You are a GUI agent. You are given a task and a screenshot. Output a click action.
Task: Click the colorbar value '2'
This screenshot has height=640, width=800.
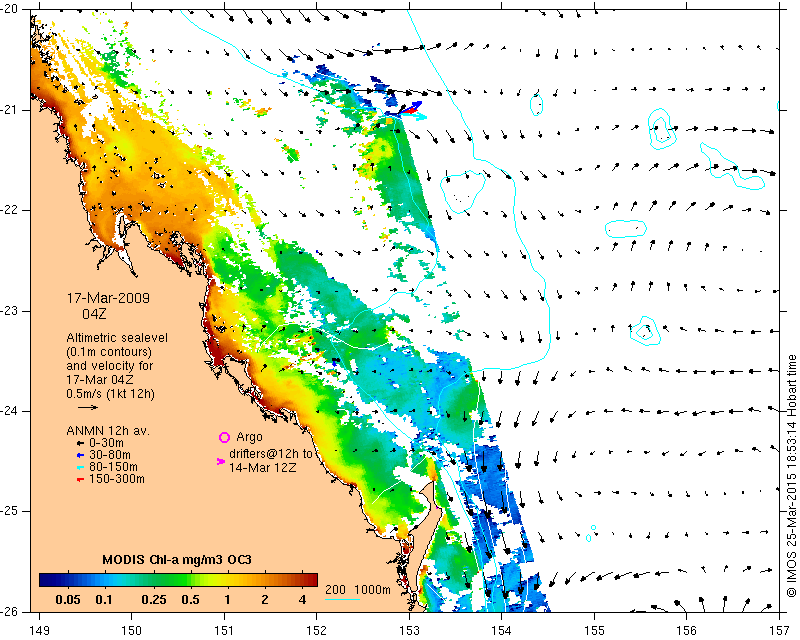pos(265,600)
